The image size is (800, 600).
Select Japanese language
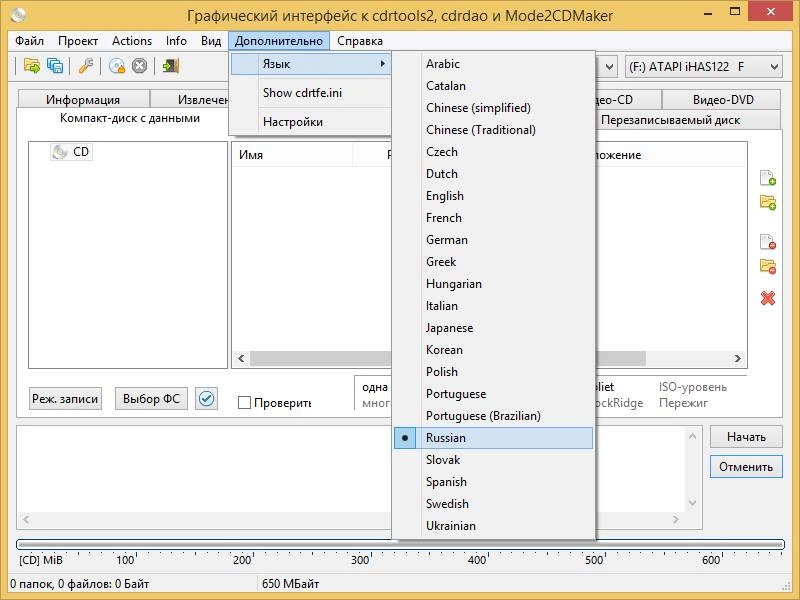(493, 328)
